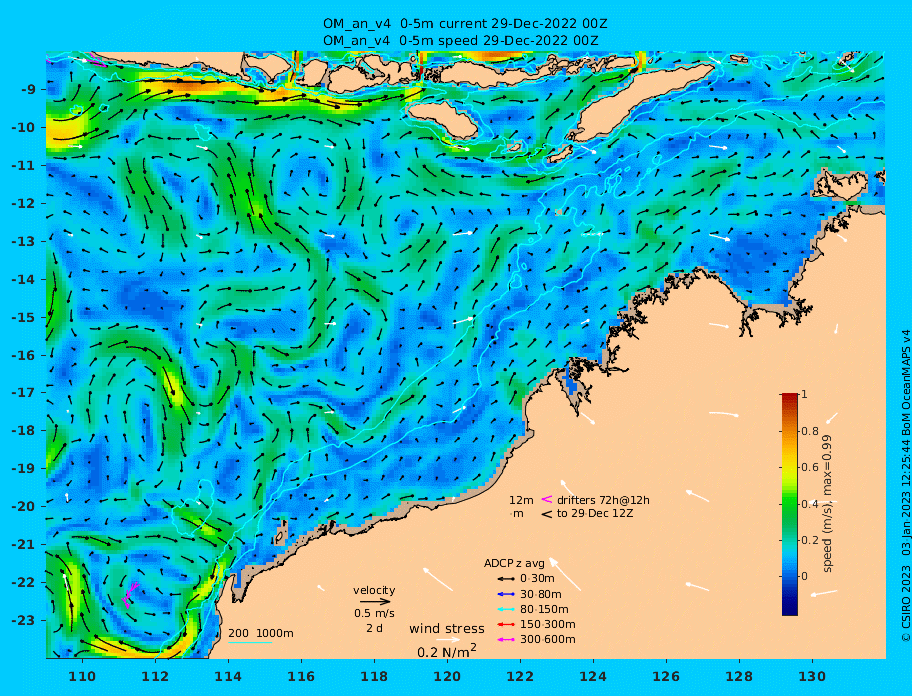Click the white wind stress scale arrow
The image size is (912, 696).
448,640
